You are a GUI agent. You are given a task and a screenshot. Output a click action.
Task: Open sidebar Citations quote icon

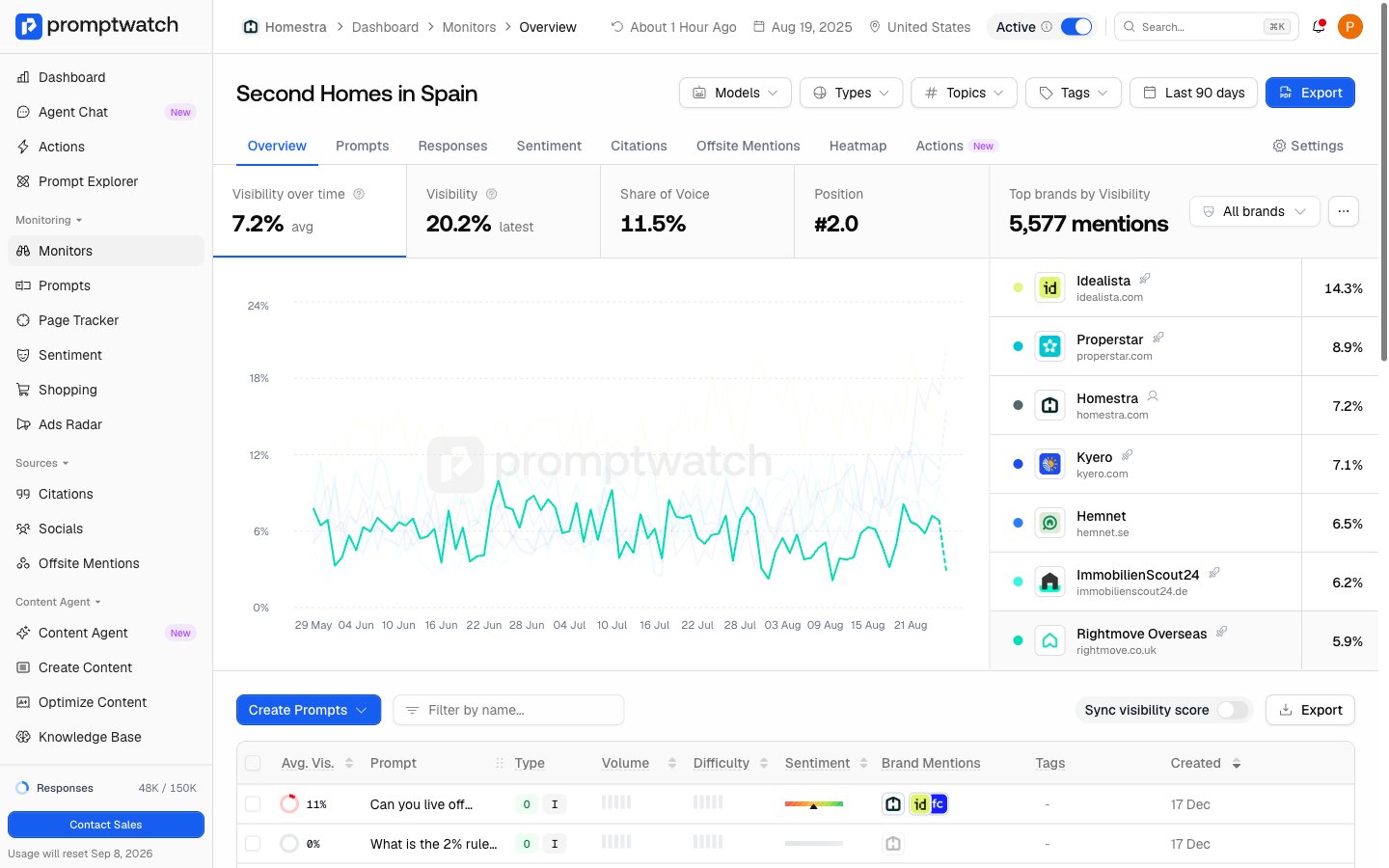23,494
